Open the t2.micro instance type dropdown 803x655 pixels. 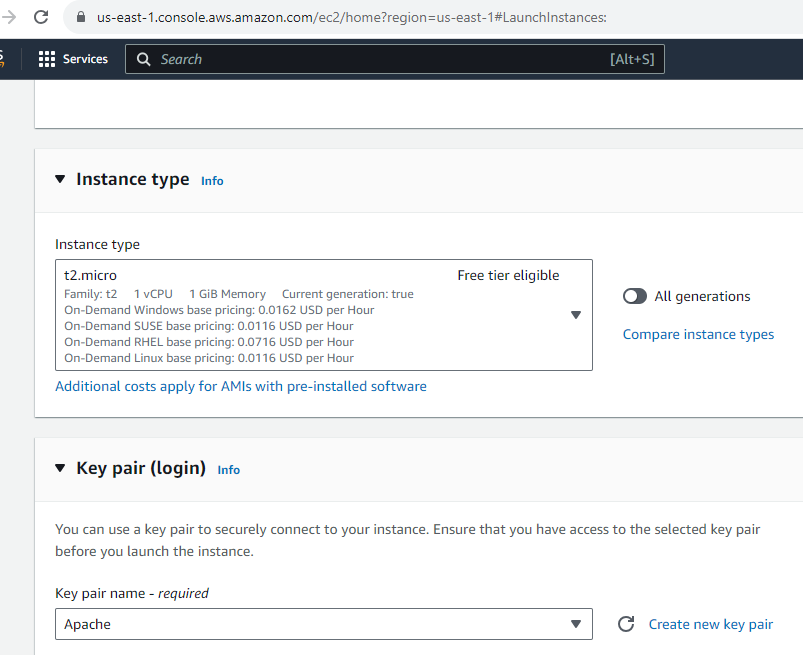click(x=324, y=315)
